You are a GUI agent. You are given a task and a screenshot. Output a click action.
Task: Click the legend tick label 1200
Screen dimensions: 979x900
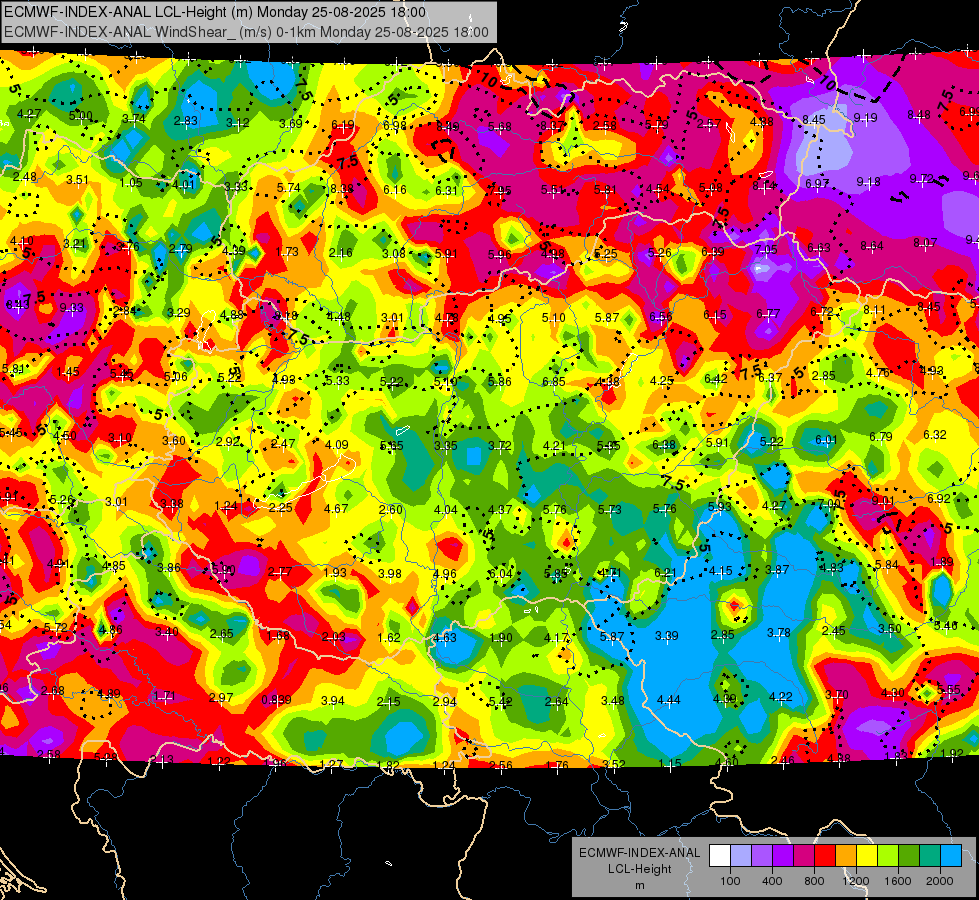click(x=856, y=881)
